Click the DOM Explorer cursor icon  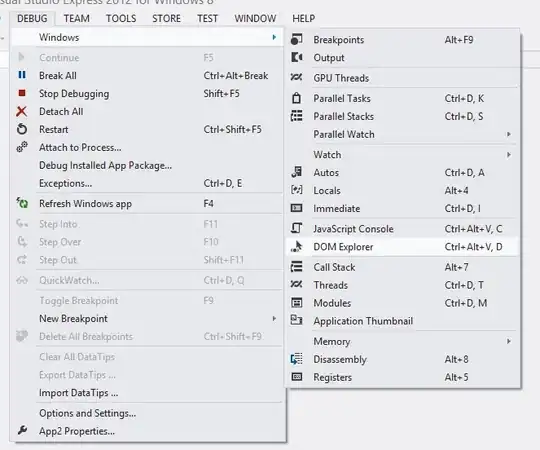[x=297, y=247]
